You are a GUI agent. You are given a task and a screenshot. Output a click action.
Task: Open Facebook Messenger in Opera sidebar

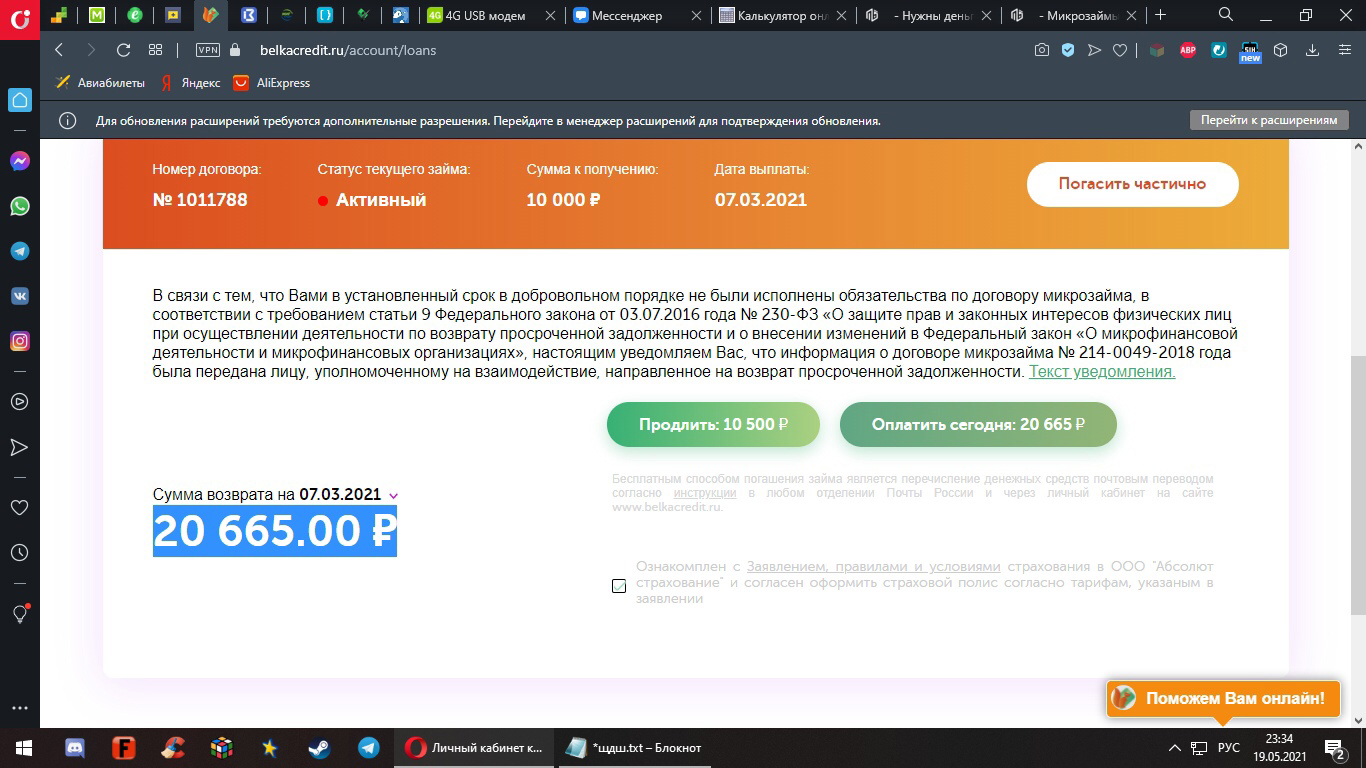tap(19, 161)
